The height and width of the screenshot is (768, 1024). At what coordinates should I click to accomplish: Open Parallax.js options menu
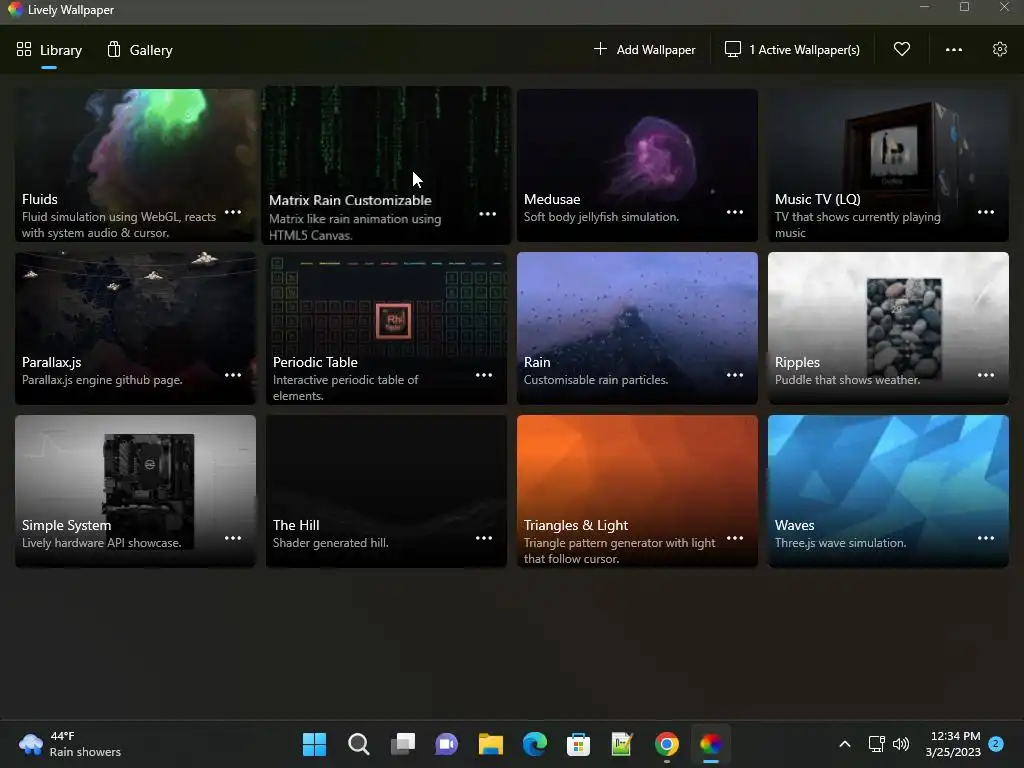pyautogui.click(x=233, y=376)
